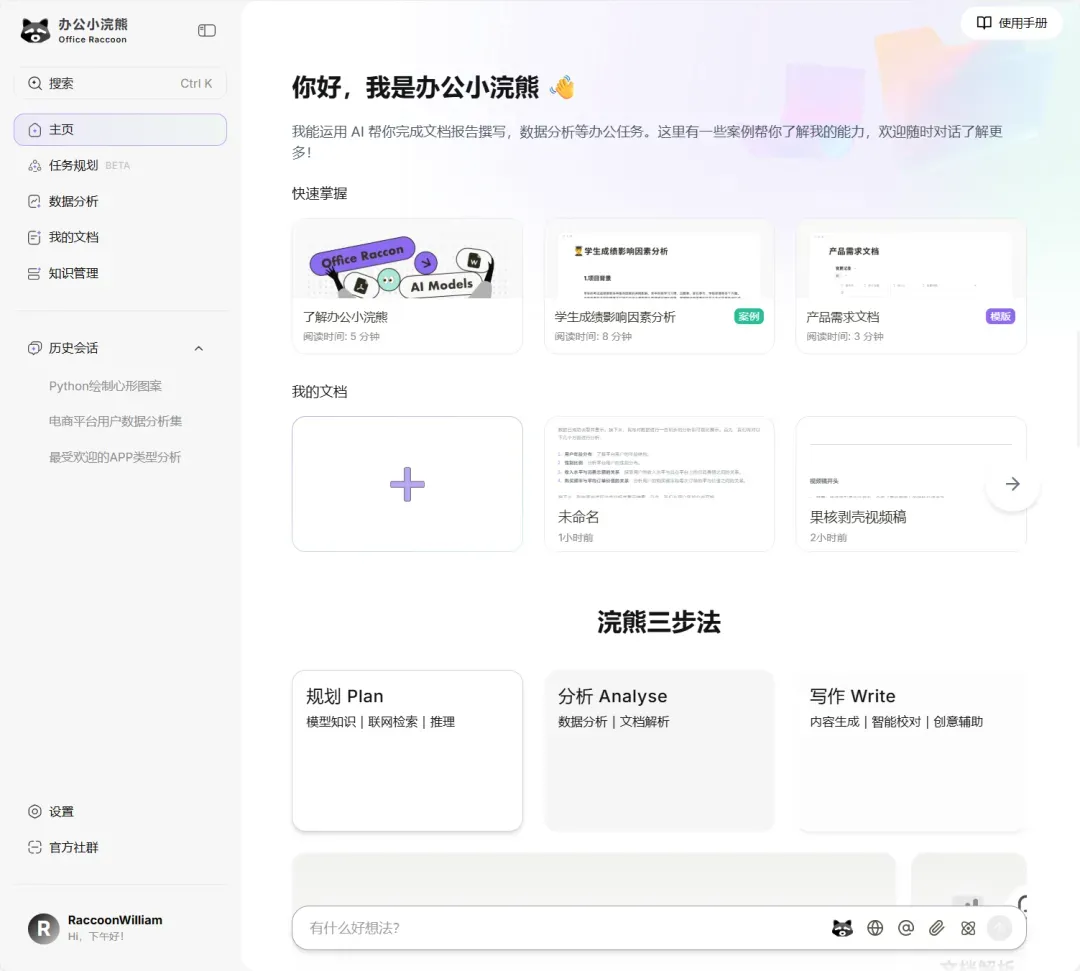Viewport: 1080px width, 971px height.
Task: Click the 快速掌握 heading
Action: [x=320, y=194]
